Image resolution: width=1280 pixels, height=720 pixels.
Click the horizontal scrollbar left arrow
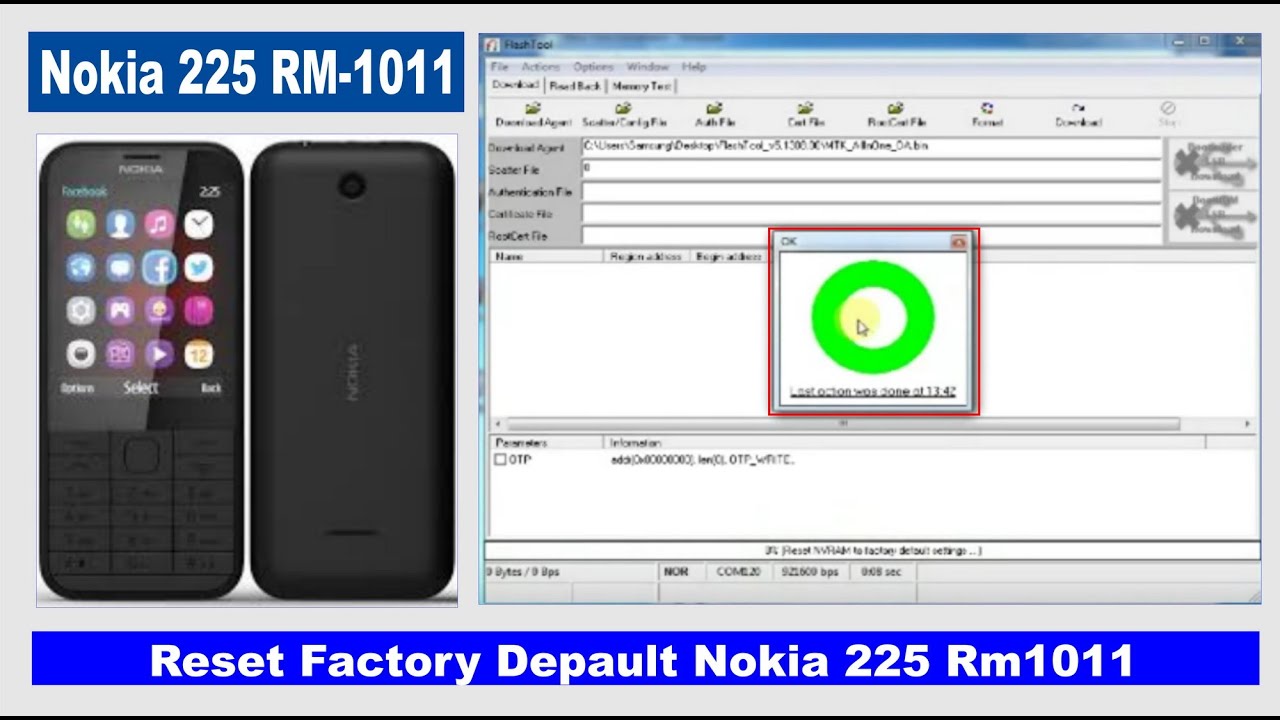(x=499, y=424)
